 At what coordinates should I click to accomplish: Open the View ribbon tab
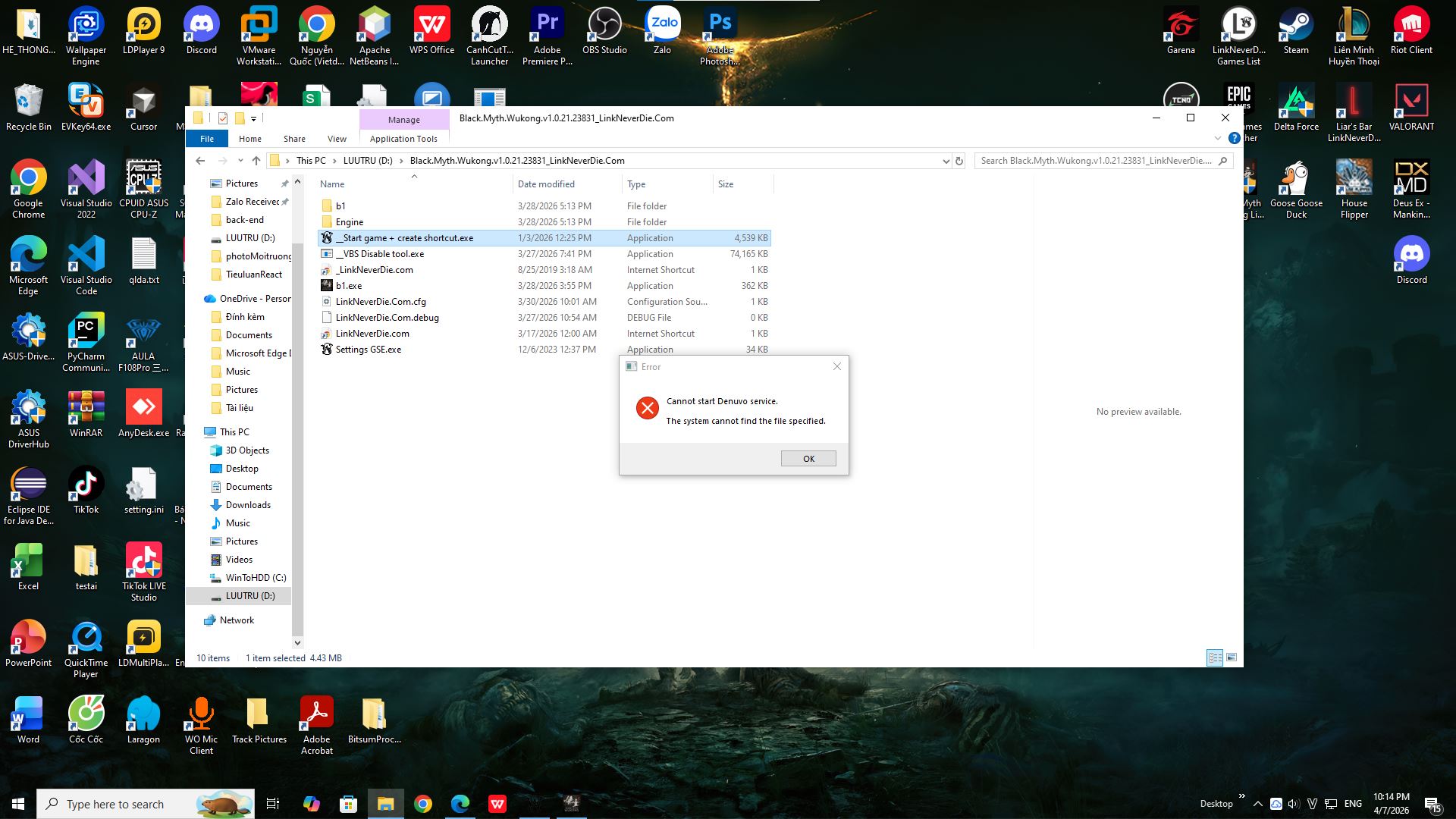(x=337, y=139)
